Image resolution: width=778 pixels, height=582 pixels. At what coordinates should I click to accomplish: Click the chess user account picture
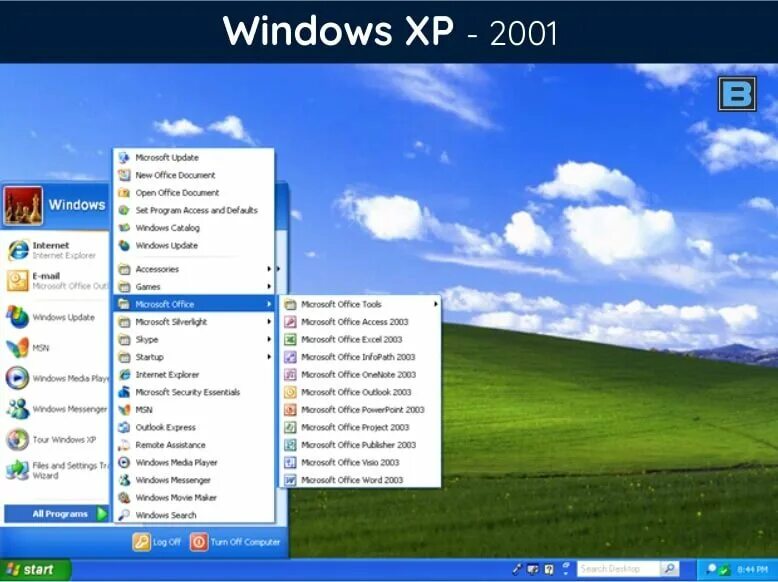23,205
